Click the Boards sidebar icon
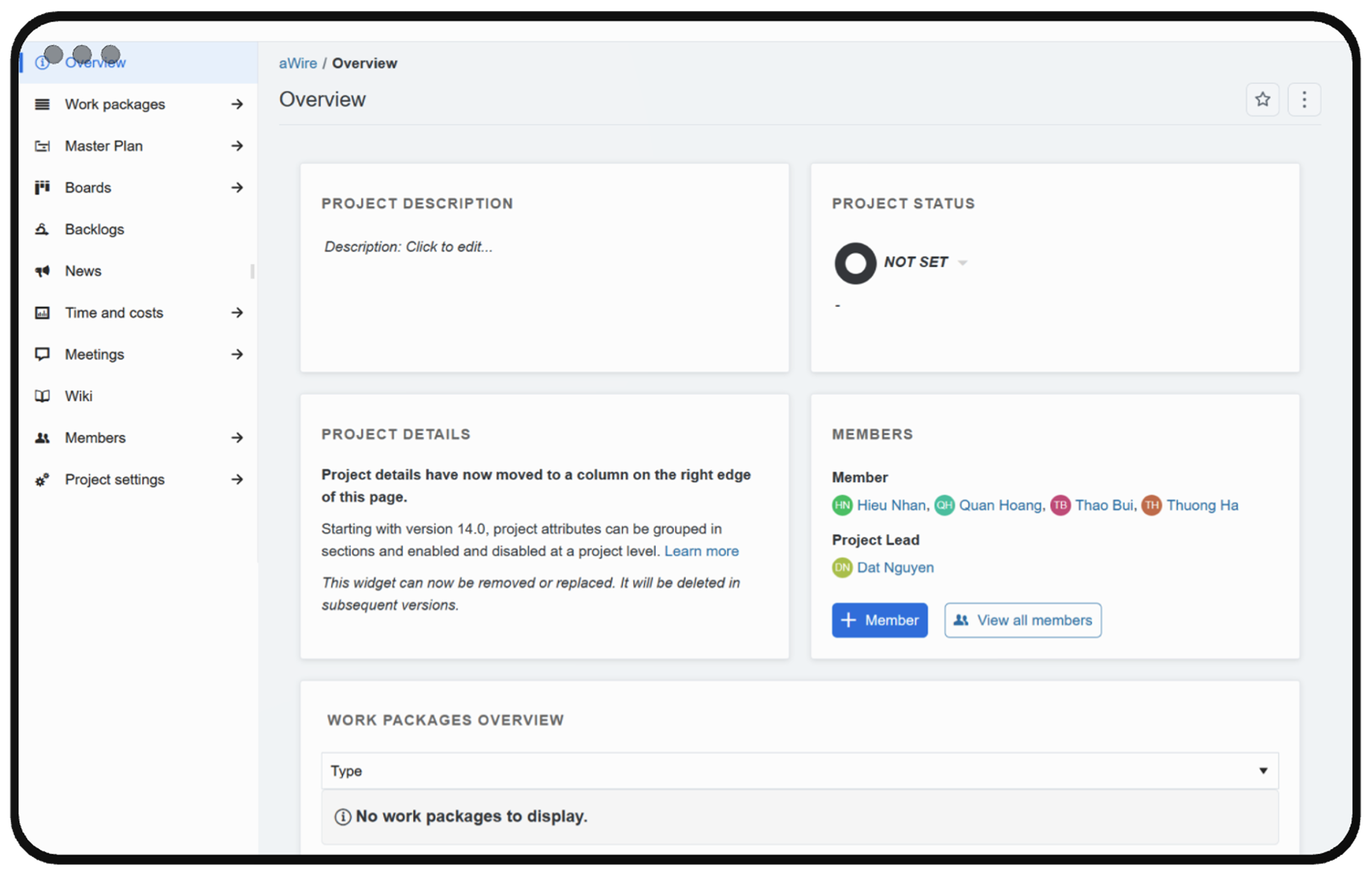Screen dimensions: 1372x874 42,187
